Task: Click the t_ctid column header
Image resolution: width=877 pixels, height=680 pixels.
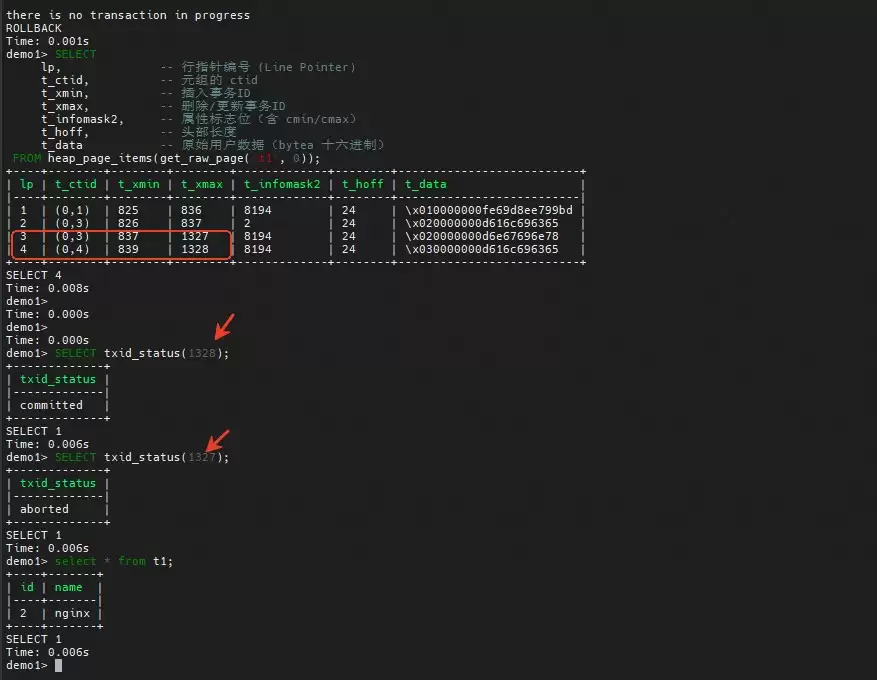Action: [x=76, y=184]
